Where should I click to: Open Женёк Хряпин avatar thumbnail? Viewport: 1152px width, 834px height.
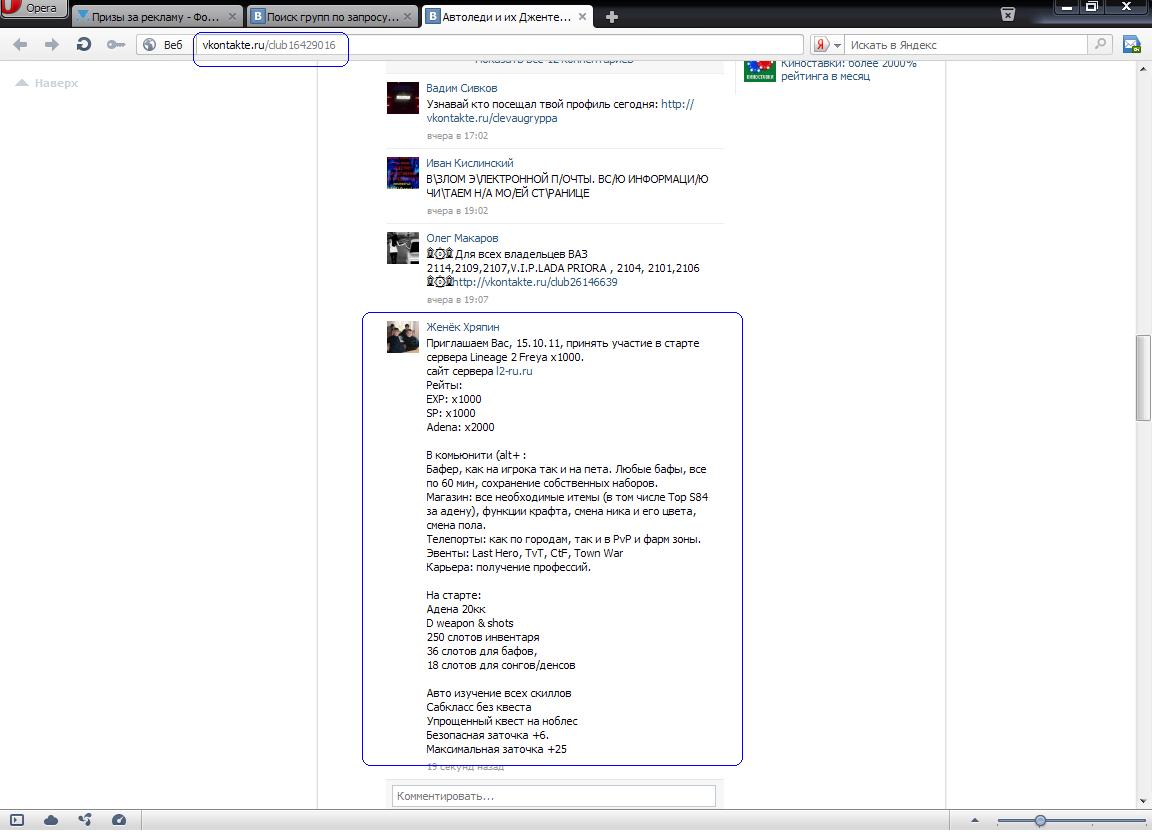click(403, 337)
